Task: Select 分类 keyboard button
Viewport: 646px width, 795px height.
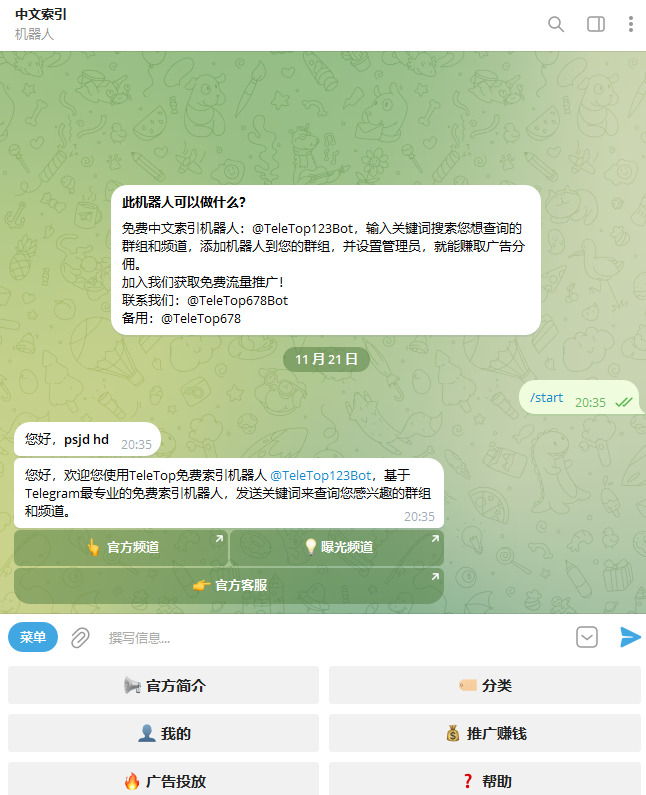Action: (485, 685)
